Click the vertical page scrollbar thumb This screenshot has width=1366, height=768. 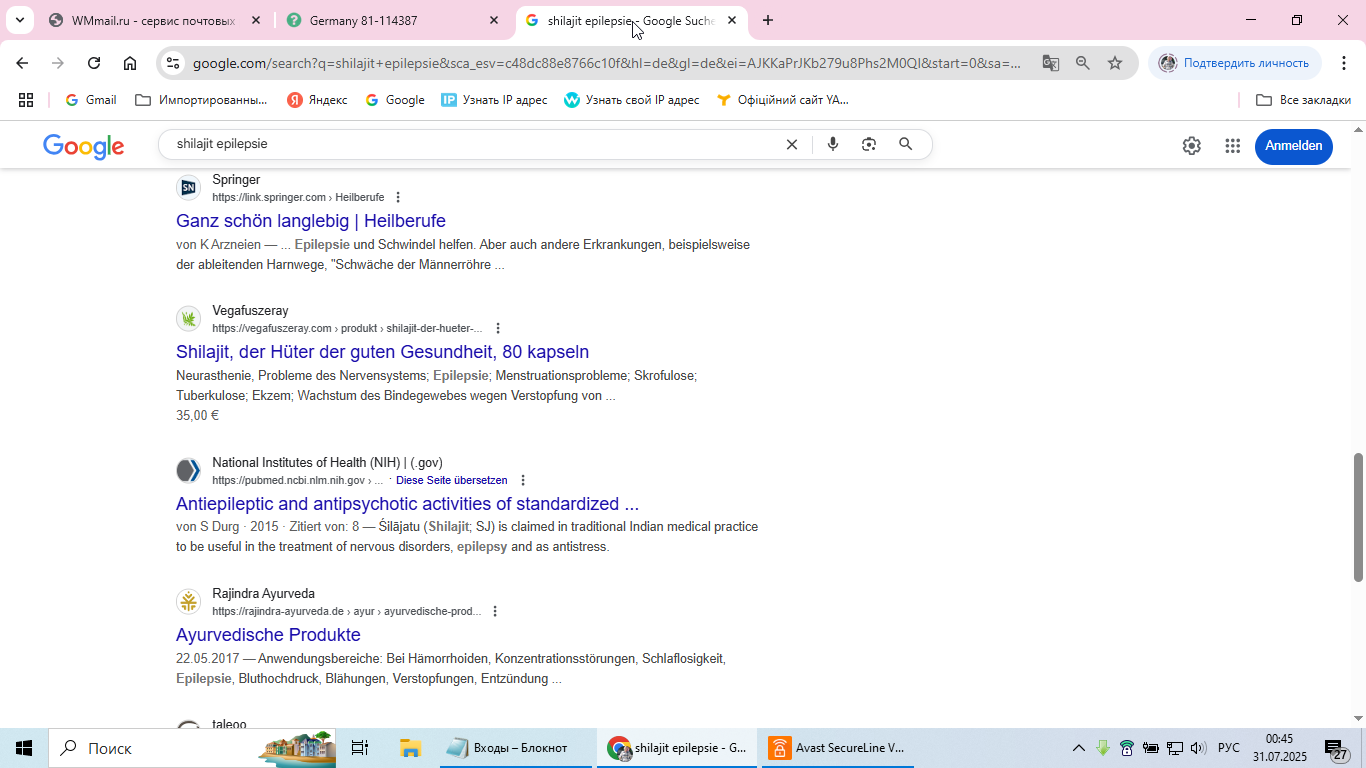pos(1358,517)
